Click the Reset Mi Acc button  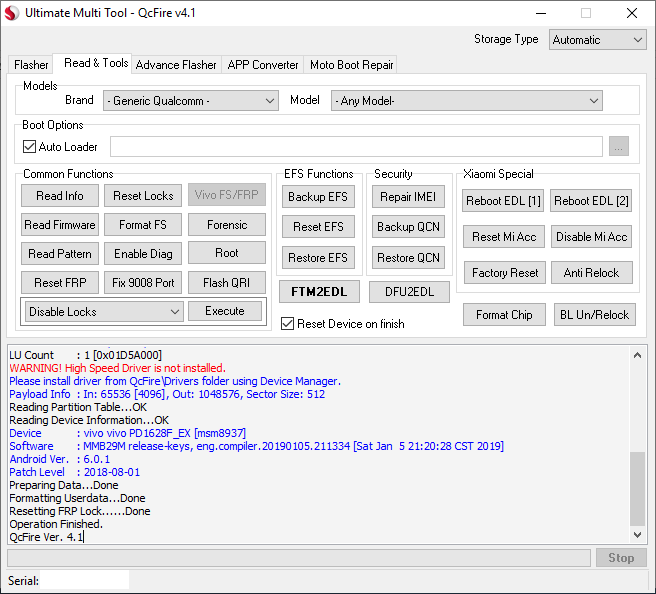[x=504, y=237]
